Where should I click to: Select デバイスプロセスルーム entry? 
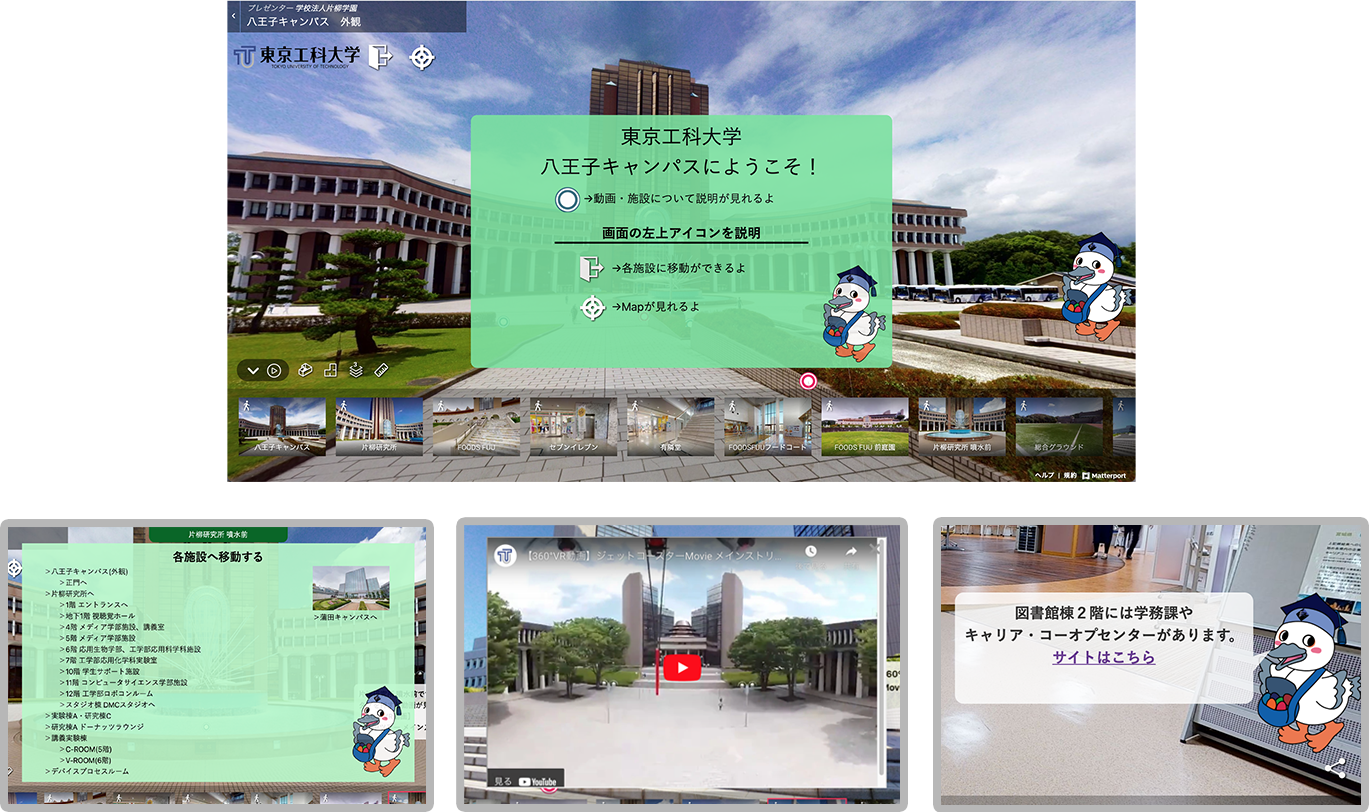click(87, 771)
